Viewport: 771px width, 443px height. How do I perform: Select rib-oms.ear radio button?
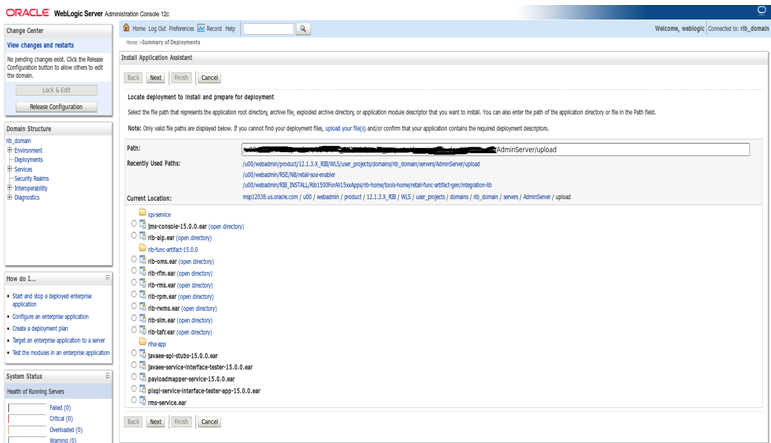[x=134, y=259]
